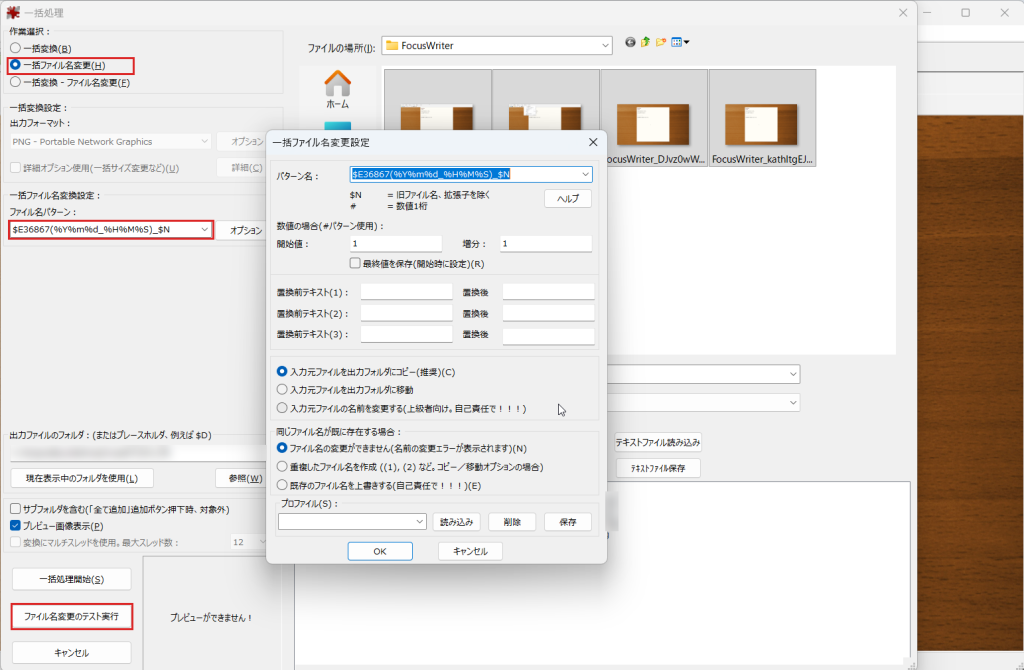Viewport: 1024px width, 670px height.
Task: Close the 一括処理 window
Action: click(903, 12)
